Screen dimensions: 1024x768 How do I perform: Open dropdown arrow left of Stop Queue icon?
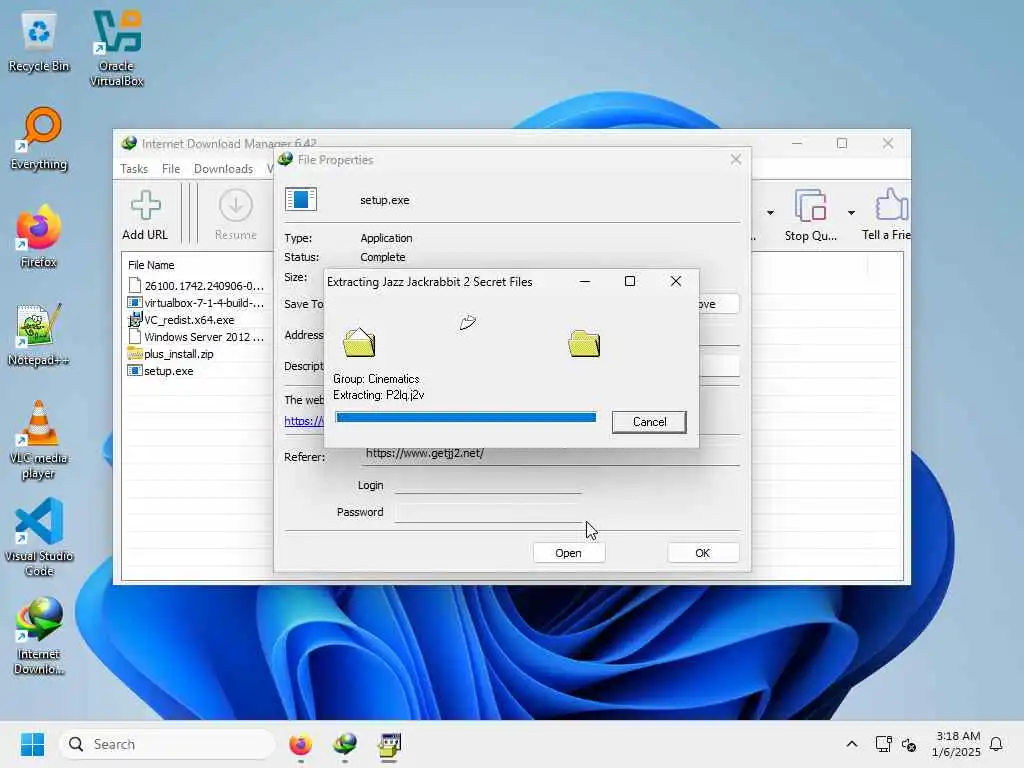click(x=771, y=213)
